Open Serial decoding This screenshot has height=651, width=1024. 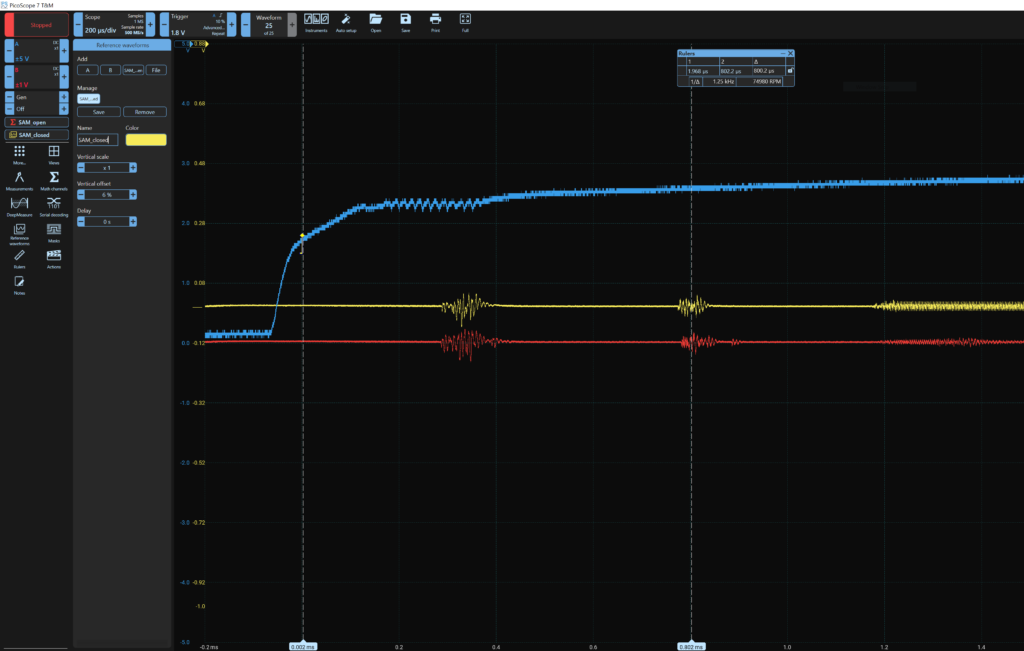pos(54,206)
